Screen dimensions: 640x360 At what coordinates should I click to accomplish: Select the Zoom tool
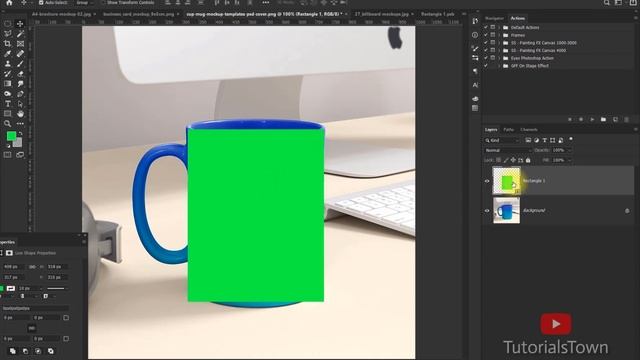[7, 123]
